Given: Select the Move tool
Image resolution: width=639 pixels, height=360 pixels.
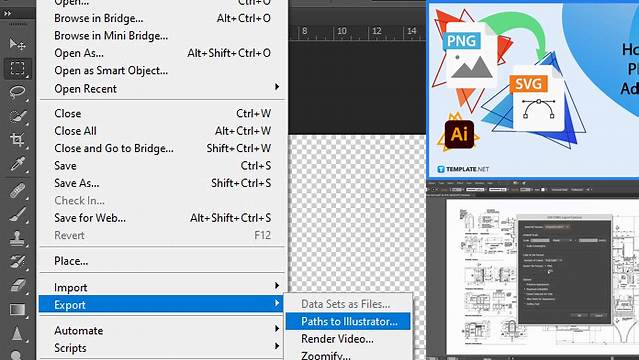Looking at the screenshot, I should 17,44.
